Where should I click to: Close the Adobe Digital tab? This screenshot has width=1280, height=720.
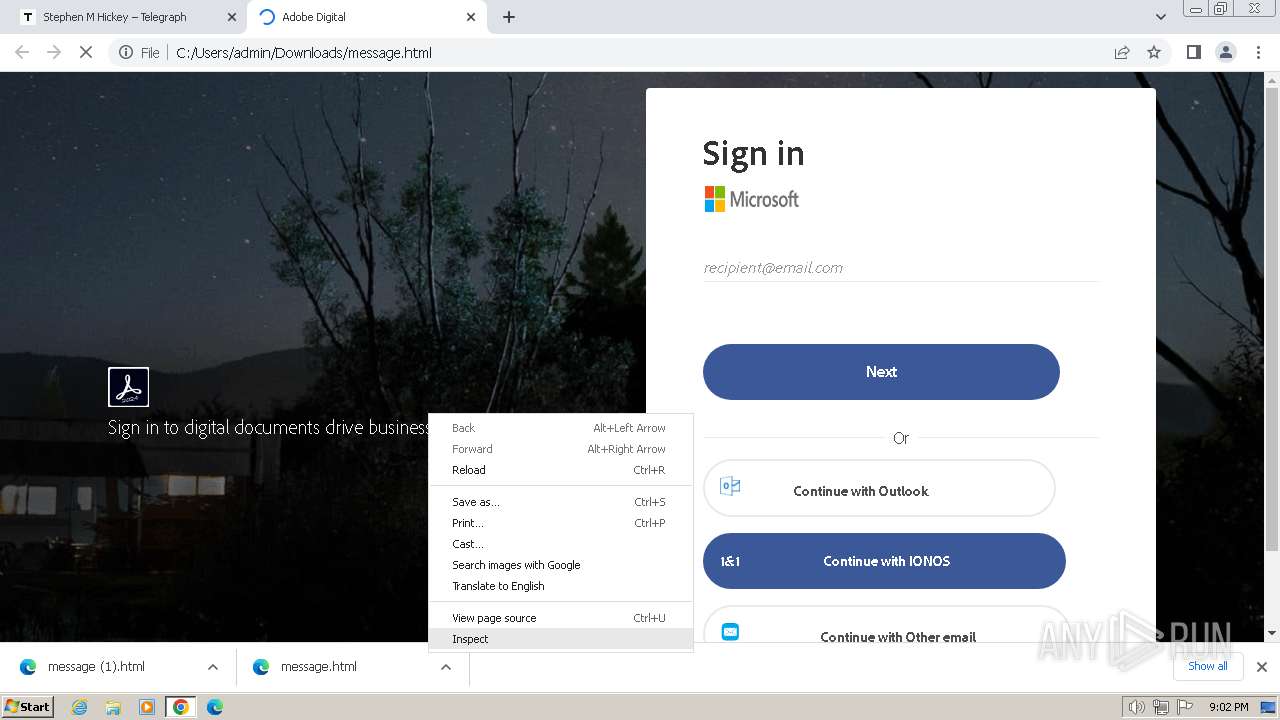471,17
